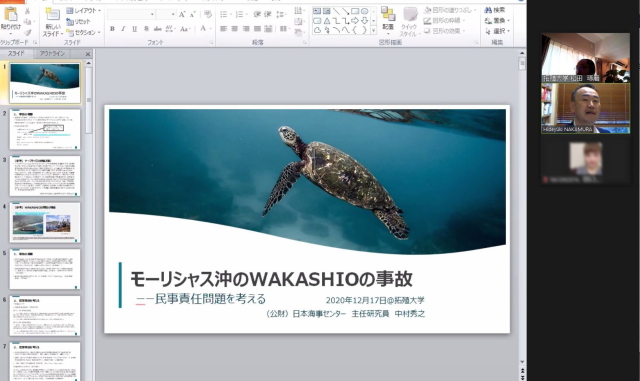Open the font name combo box
Viewport: 640px width, 381px height.
(x=131, y=15)
